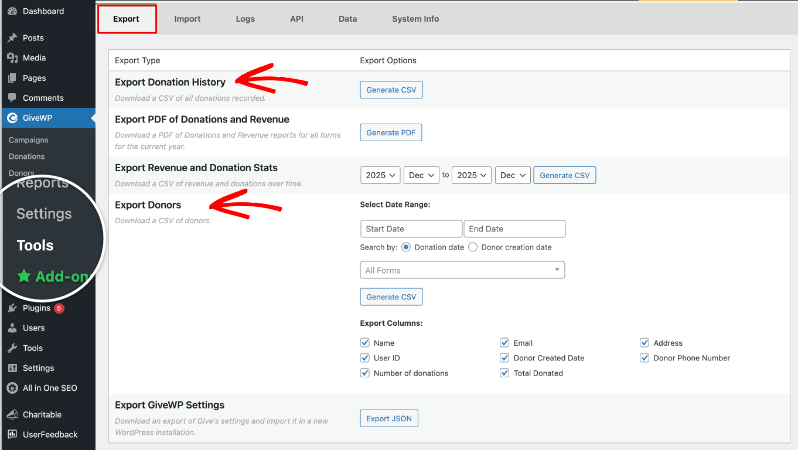Viewport: 798px width, 450px height.
Task: Uncheck the Address export column
Action: pos(644,343)
